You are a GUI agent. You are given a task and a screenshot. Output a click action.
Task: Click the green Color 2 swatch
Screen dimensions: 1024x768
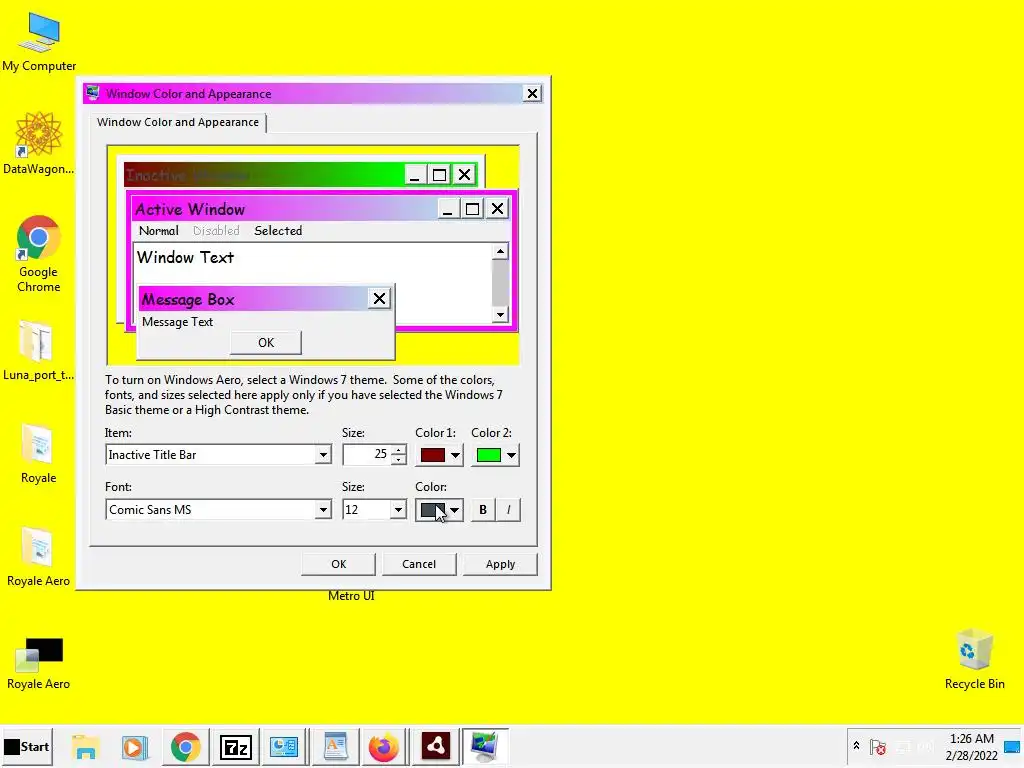pos(488,455)
